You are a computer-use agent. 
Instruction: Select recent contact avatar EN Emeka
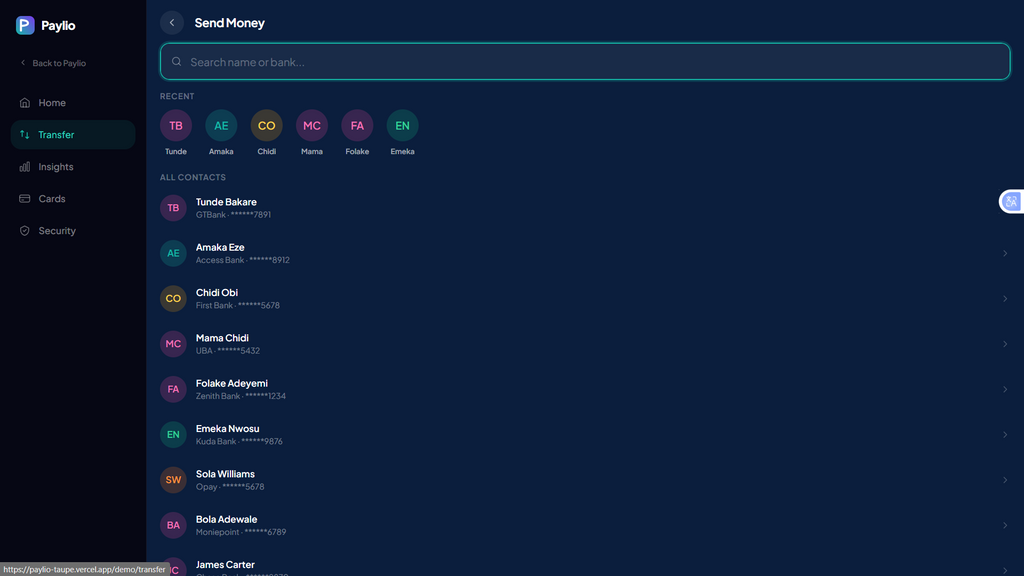tap(402, 125)
